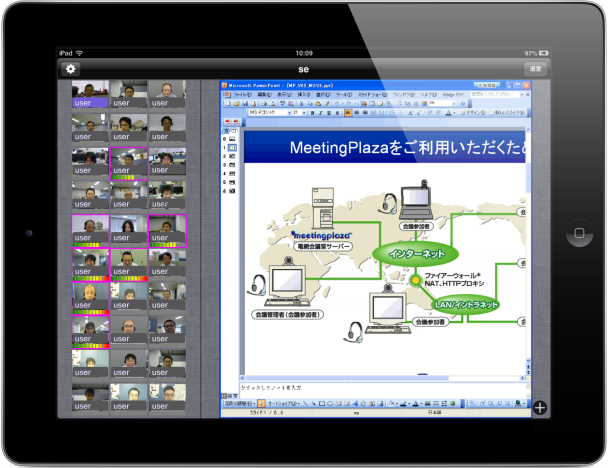Toggle the Select Objects arrow tool
Viewport: 608px width, 468px height.
(x=261, y=403)
